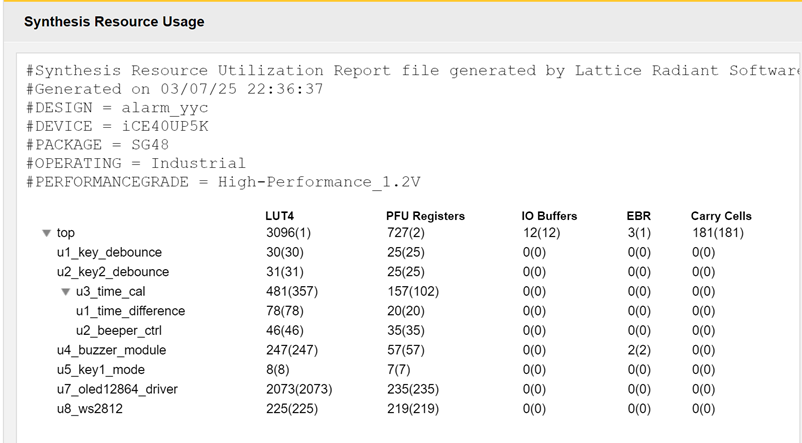Click the 7(7) PFU Registers value
This screenshot has width=802, height=443.
click(x=398, y=369)
